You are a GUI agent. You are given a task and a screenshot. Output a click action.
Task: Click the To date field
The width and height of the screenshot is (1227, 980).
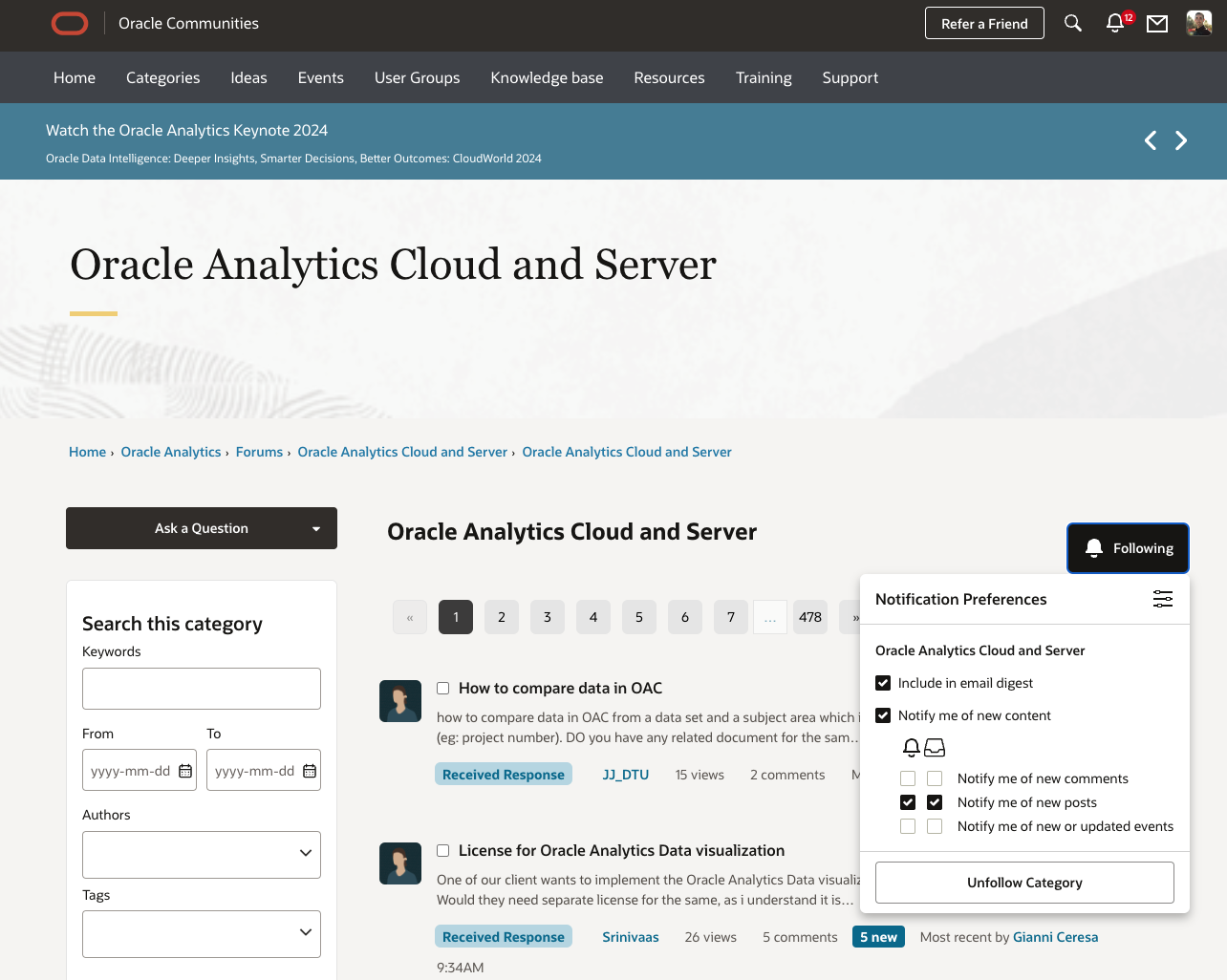pos(264,771)
